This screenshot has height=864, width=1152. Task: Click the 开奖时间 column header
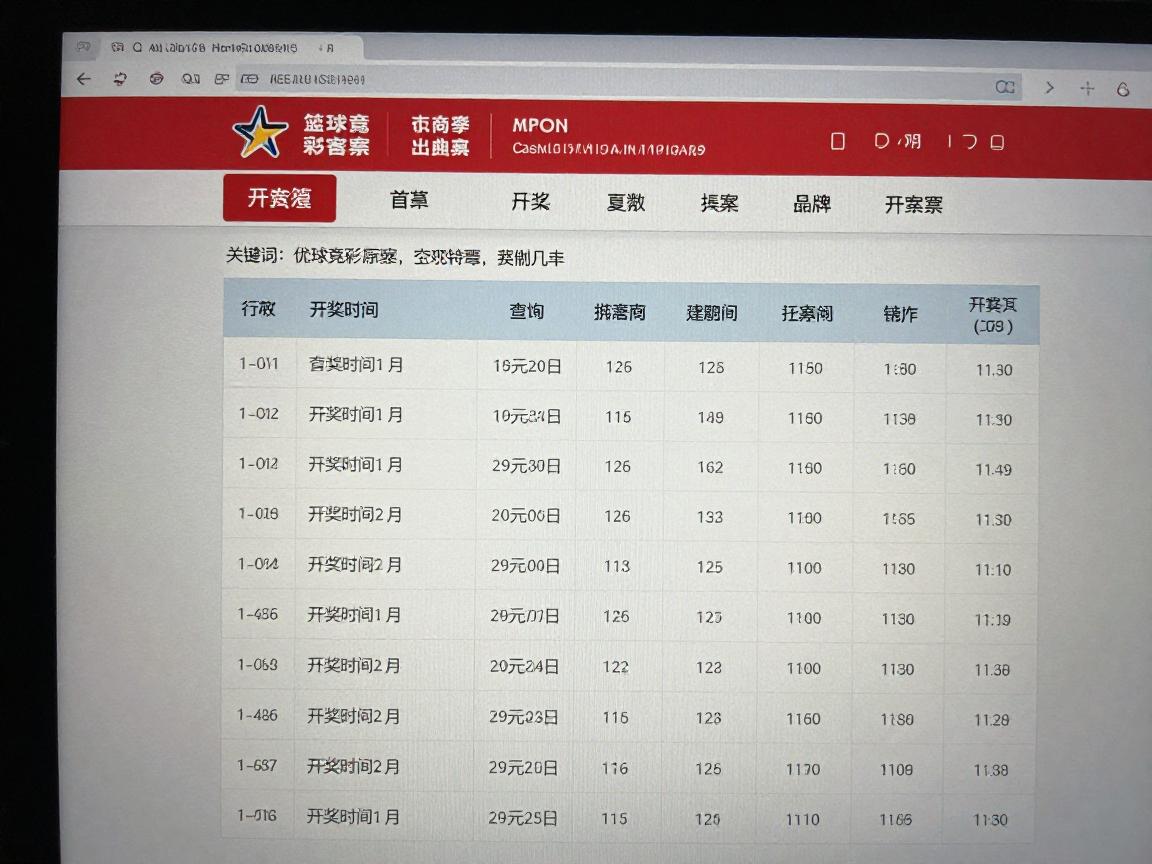click(344, 310)
